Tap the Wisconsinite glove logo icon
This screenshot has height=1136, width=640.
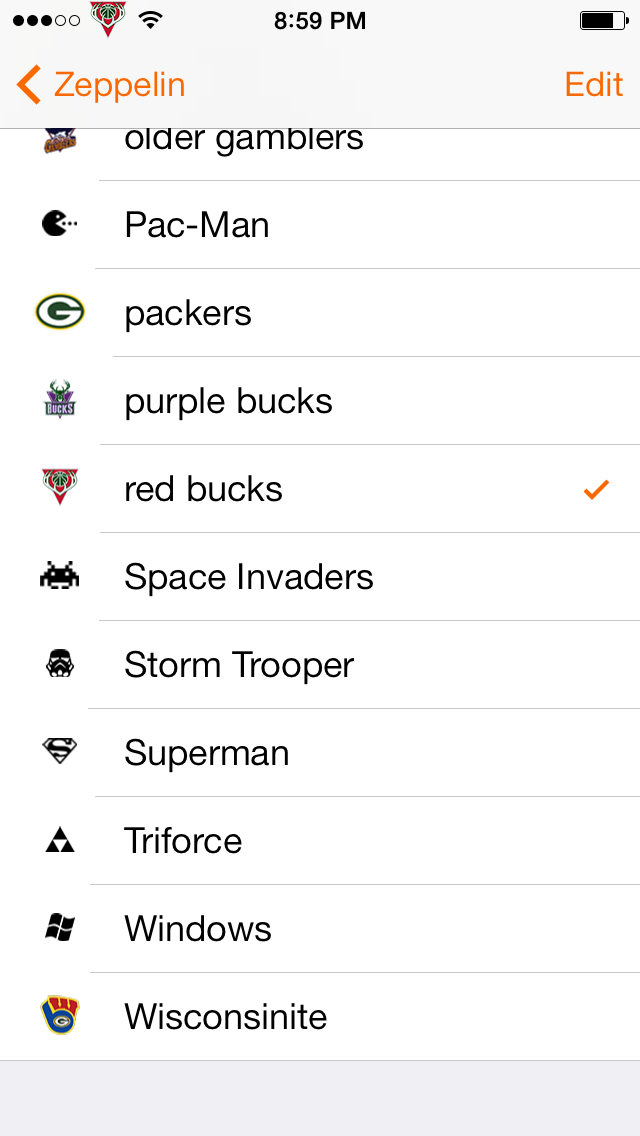click(x=59, y=1016)
